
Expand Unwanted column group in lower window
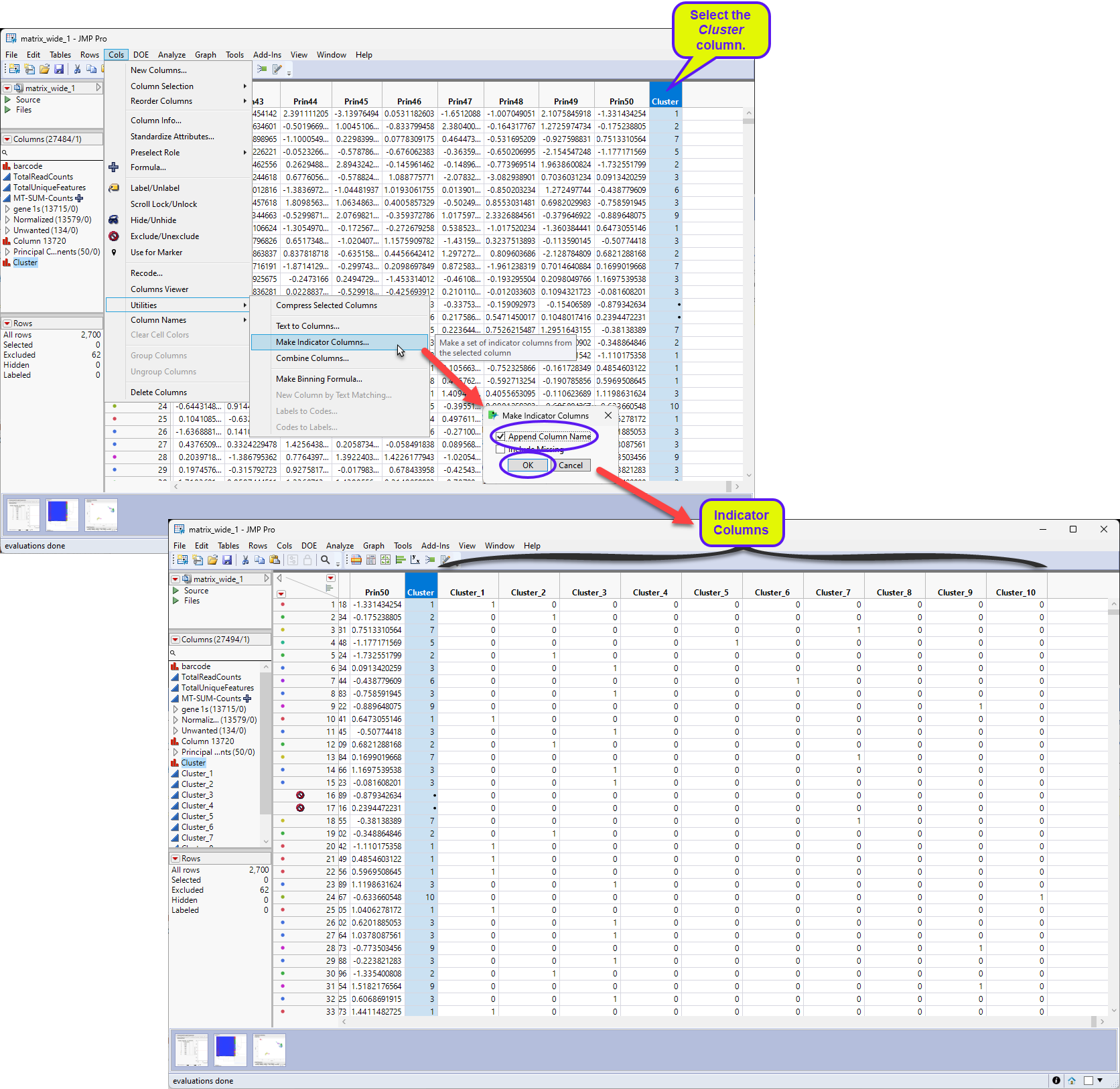[x=176, y=731]
